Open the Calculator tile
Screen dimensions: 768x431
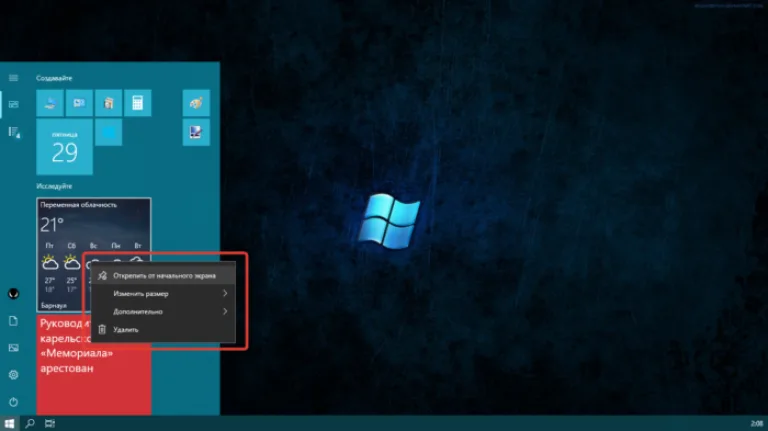pyautogui.click(x=138, y=103)
